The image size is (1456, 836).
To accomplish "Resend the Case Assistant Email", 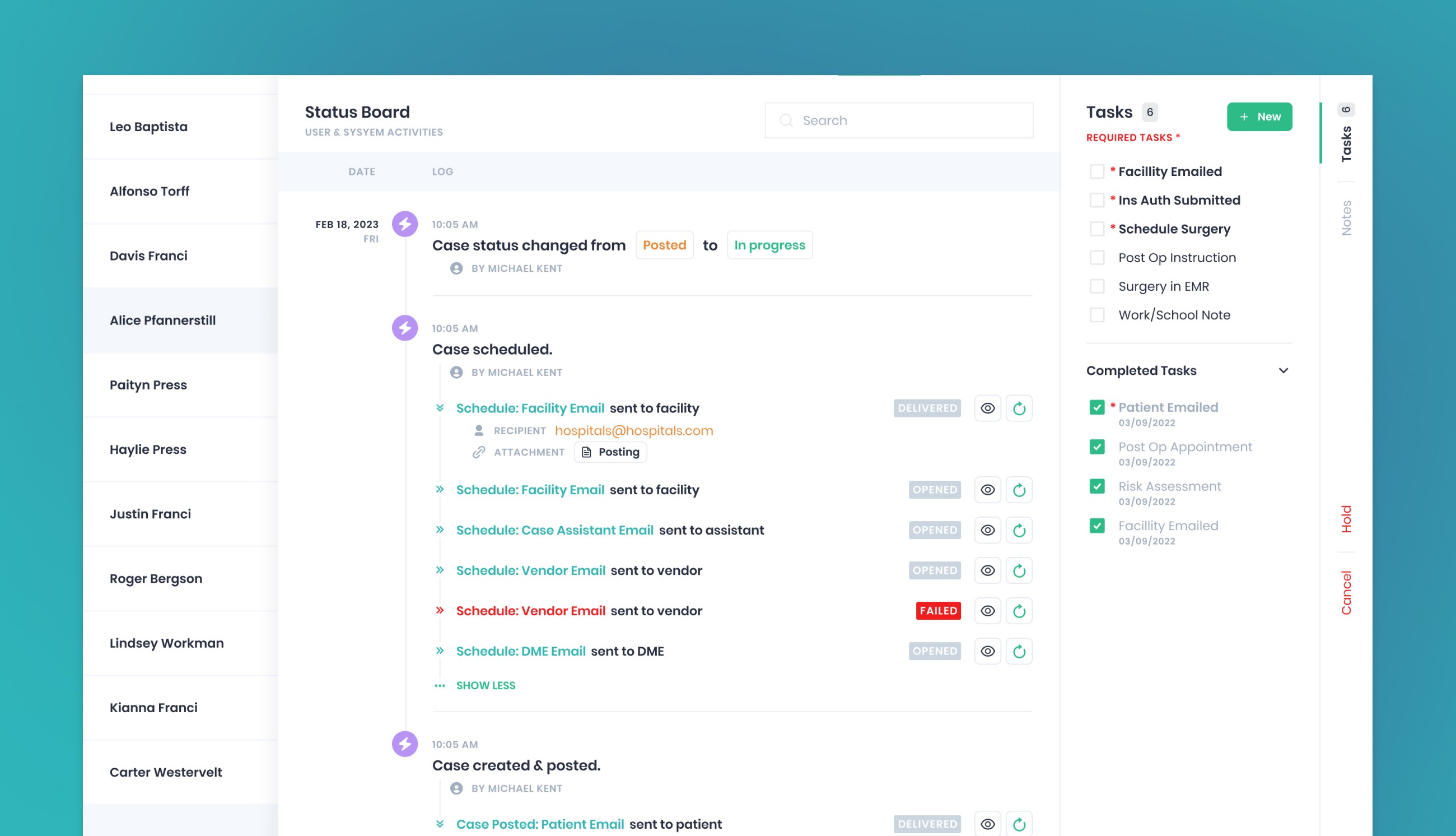I will tap(1019, 530).
